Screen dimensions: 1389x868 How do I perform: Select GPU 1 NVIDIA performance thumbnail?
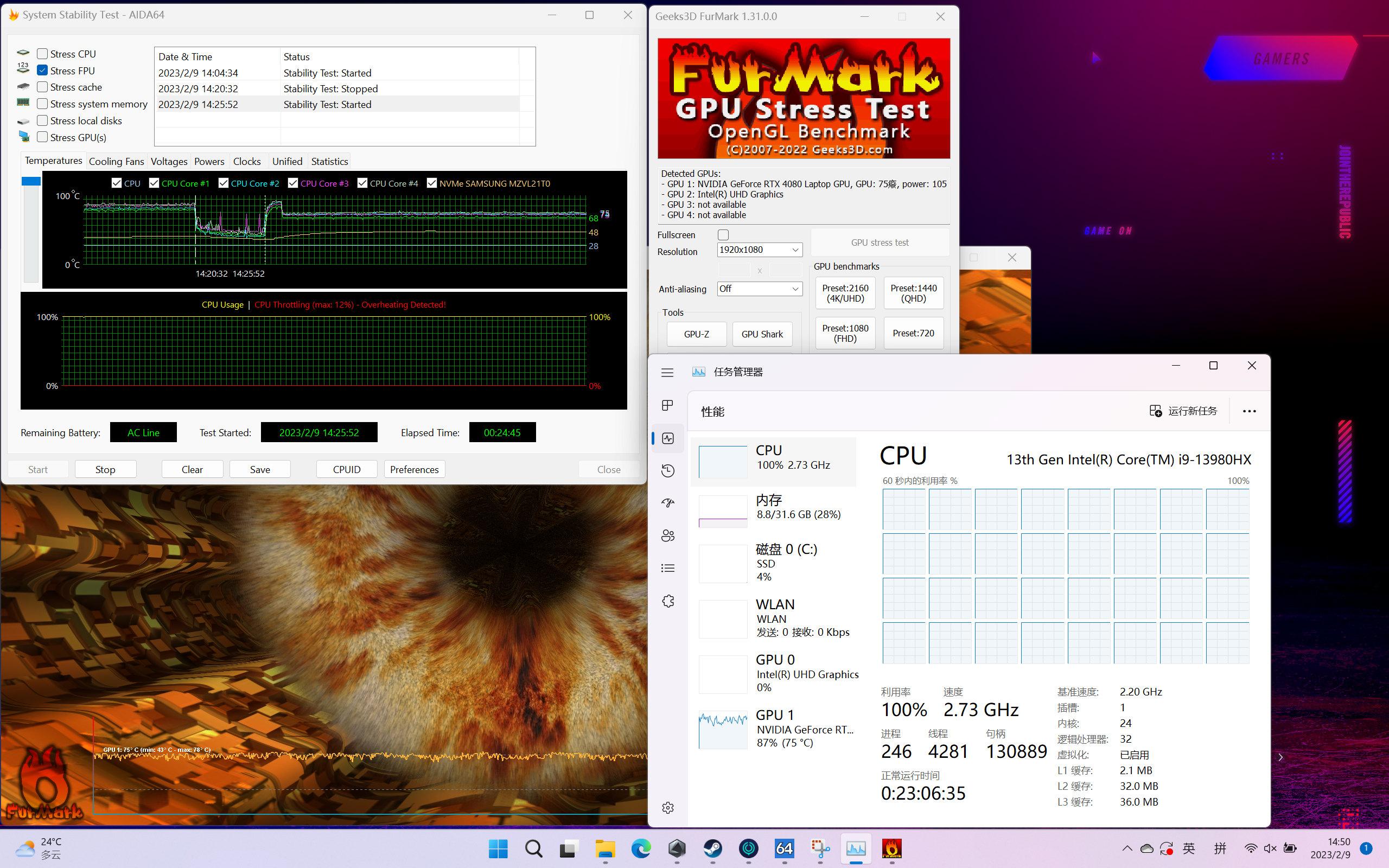(723, 730)
